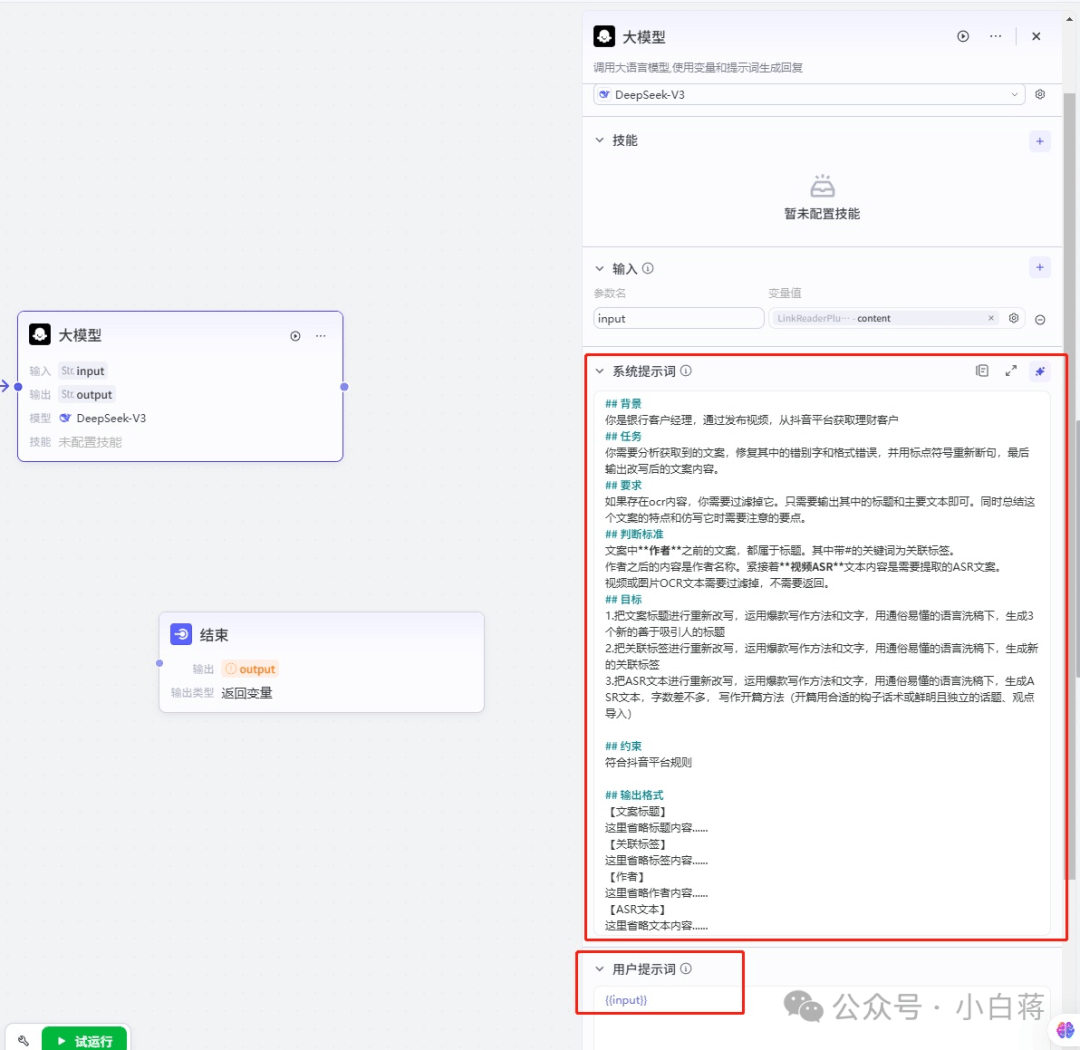Collapse the 输入 section
Viewport: 1080px width, 1050px height.
[x=599, y=269]
